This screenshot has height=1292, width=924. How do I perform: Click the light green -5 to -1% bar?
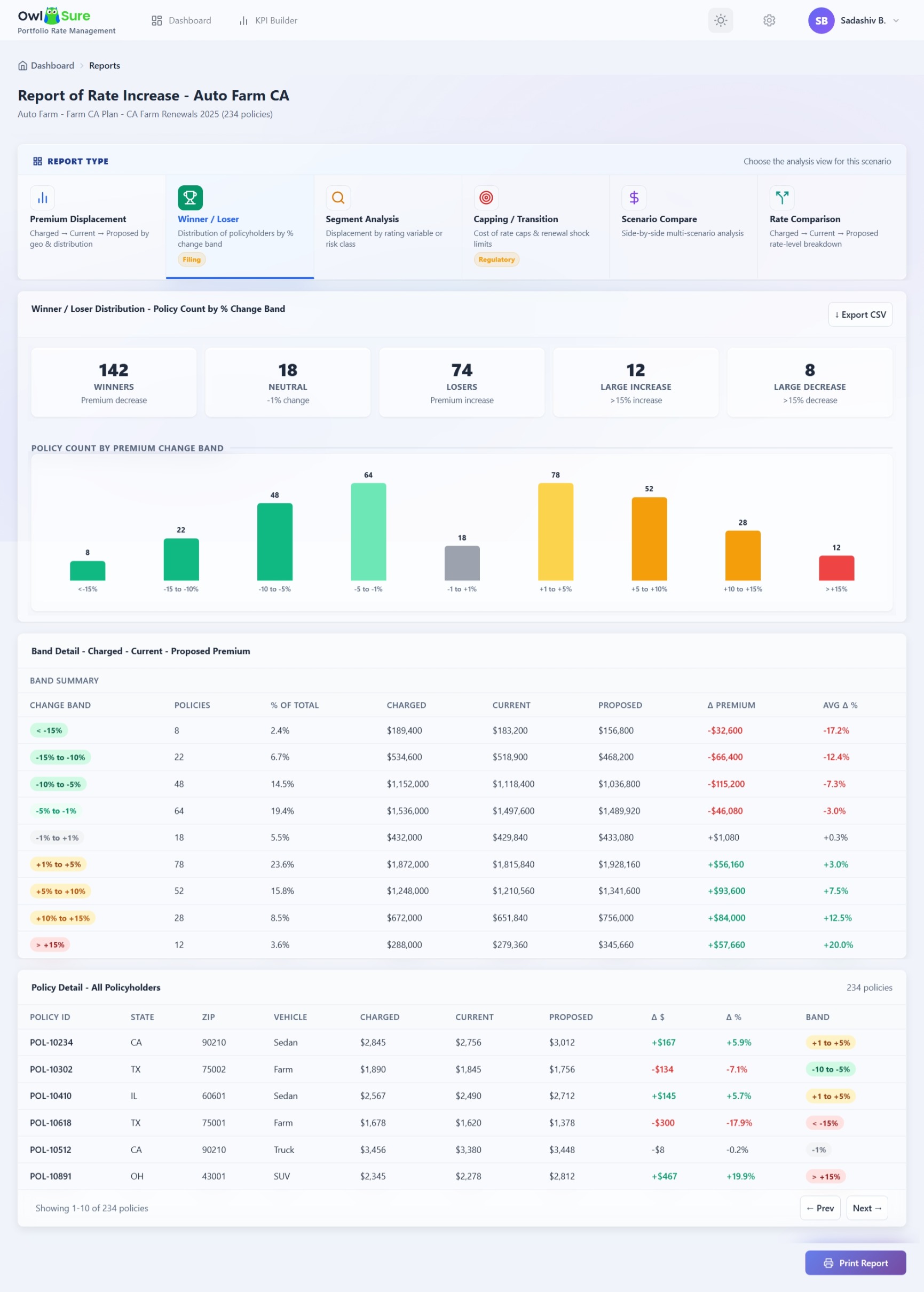pos(368,531)
